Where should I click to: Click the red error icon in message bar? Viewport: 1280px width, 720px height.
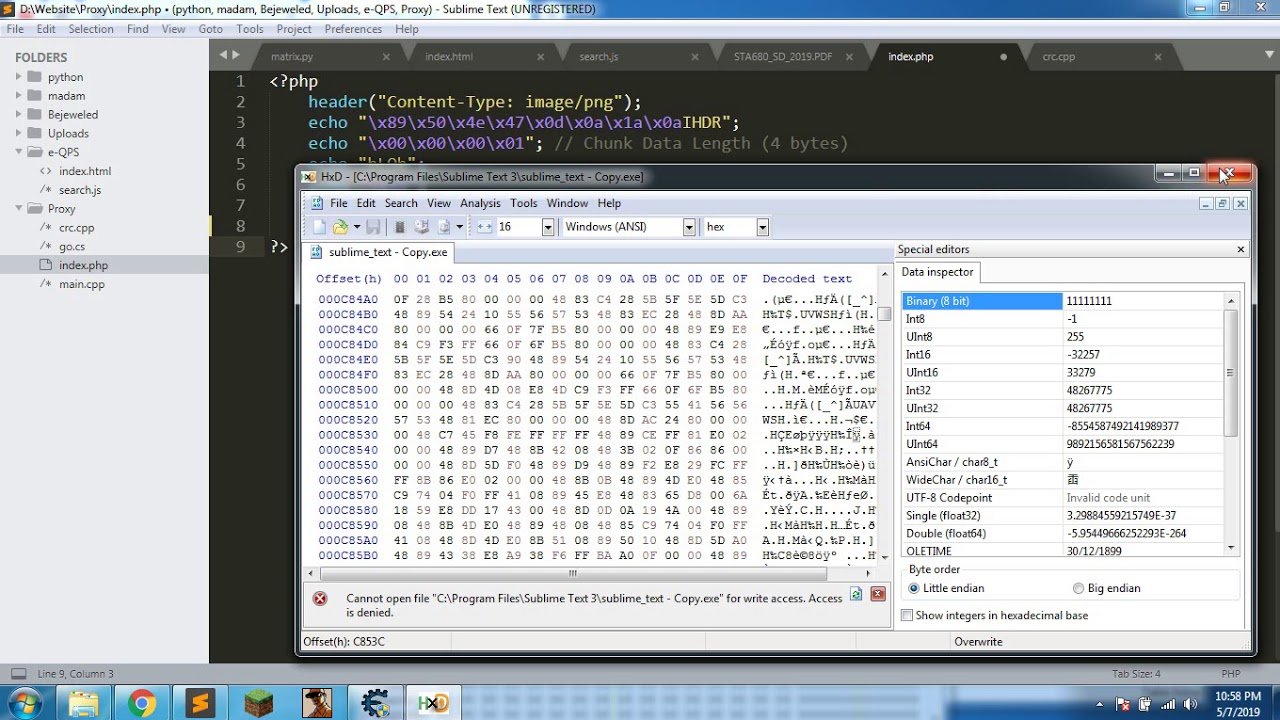coord(320,598)
